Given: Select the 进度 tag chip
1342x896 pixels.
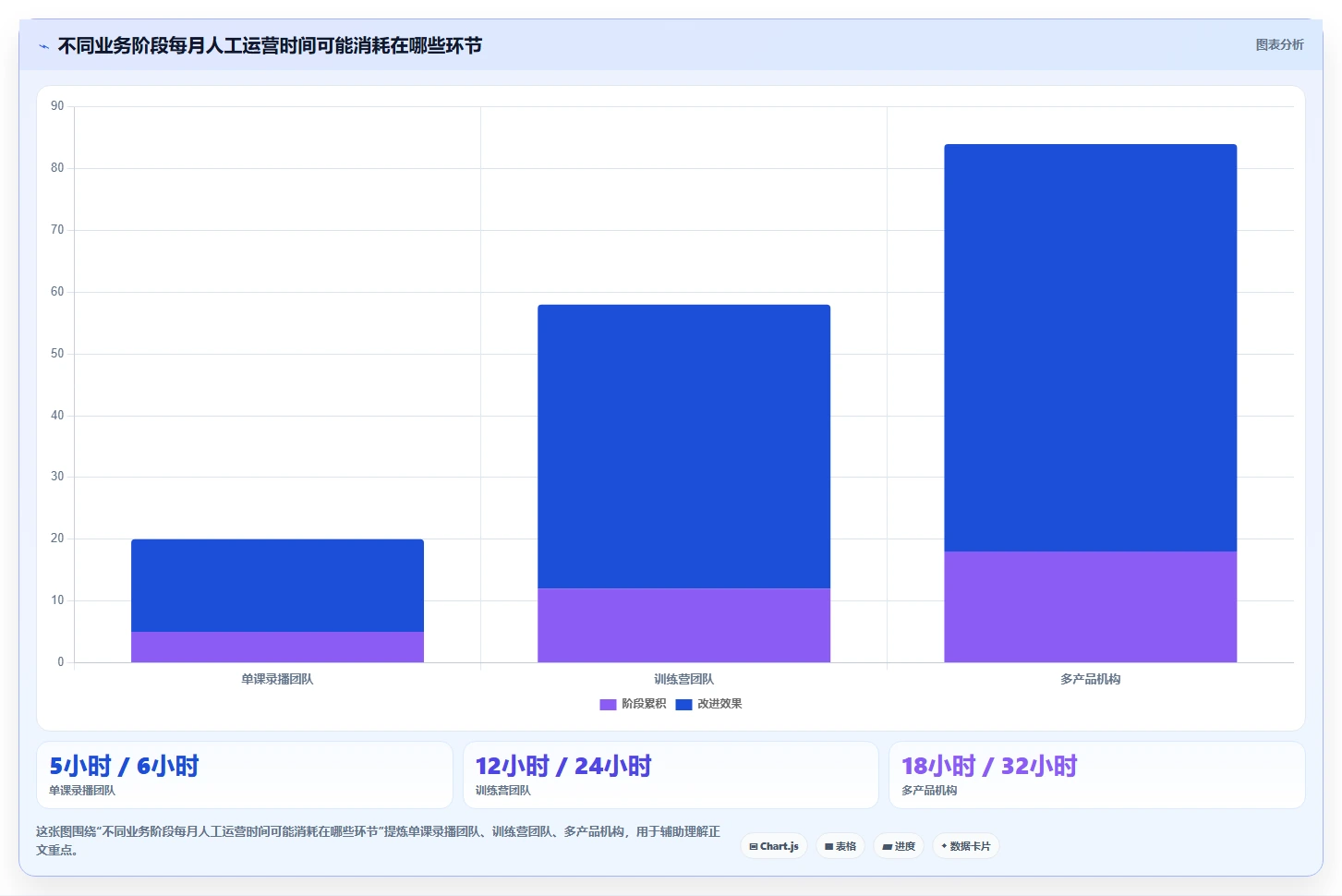Looking at the screenshot, I should (x=899, y=846).
